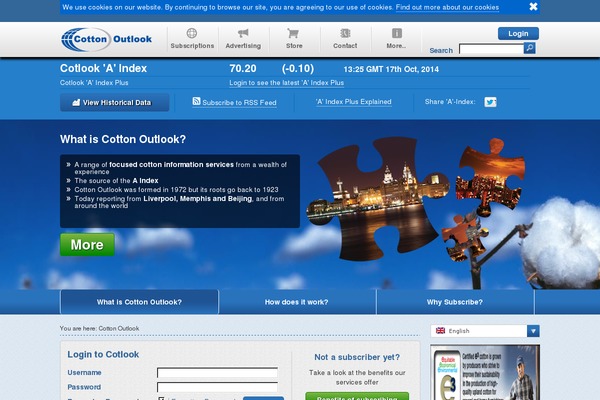Click the Cotlook 'A' Index heading
This screenshot has width=600, height=400.
(x=103, y=69)
